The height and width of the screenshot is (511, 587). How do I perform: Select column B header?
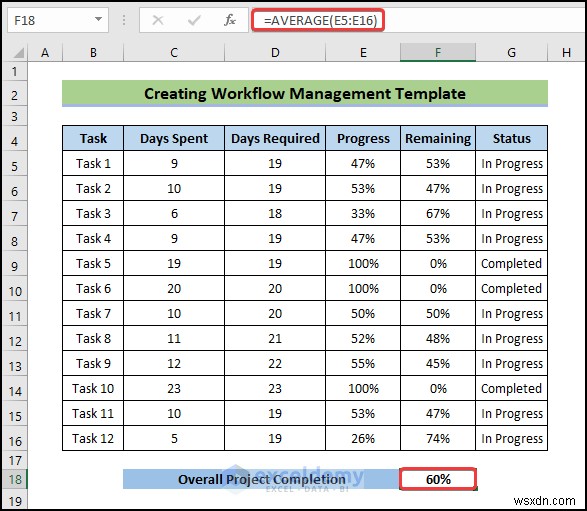[x=93, y=52]
